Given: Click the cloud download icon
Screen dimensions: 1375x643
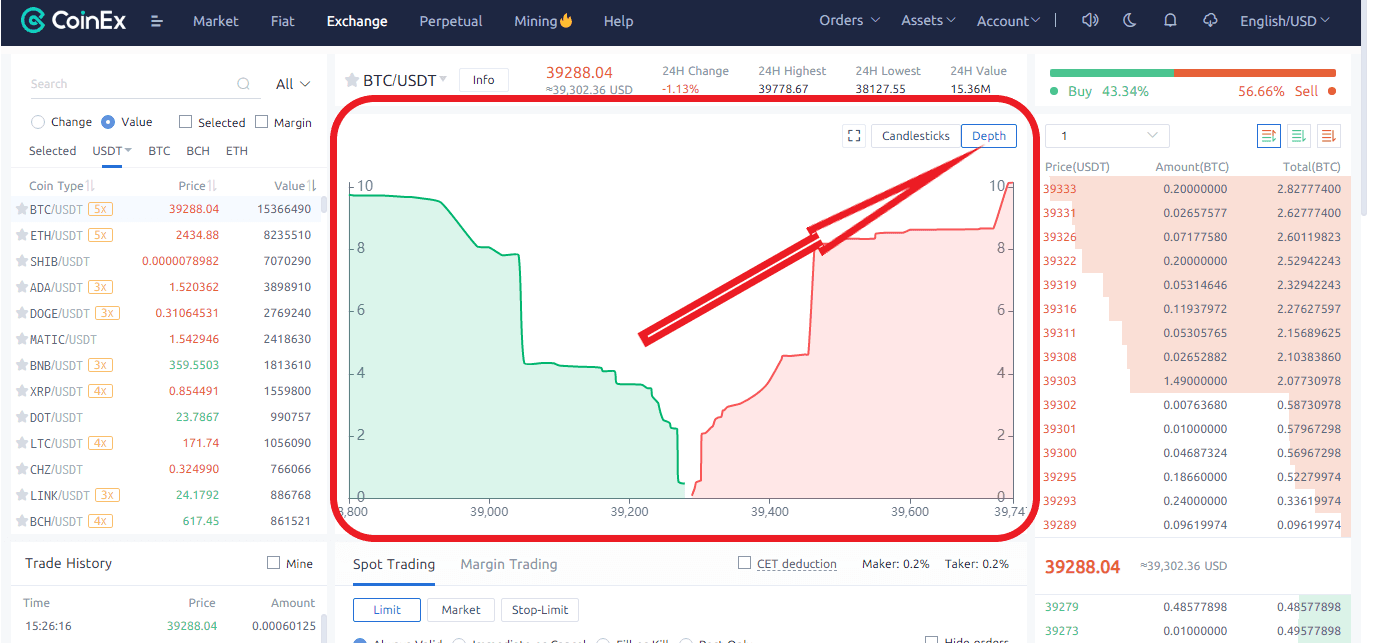Looking at the screenshot, I should click(x=1210, y=20).
